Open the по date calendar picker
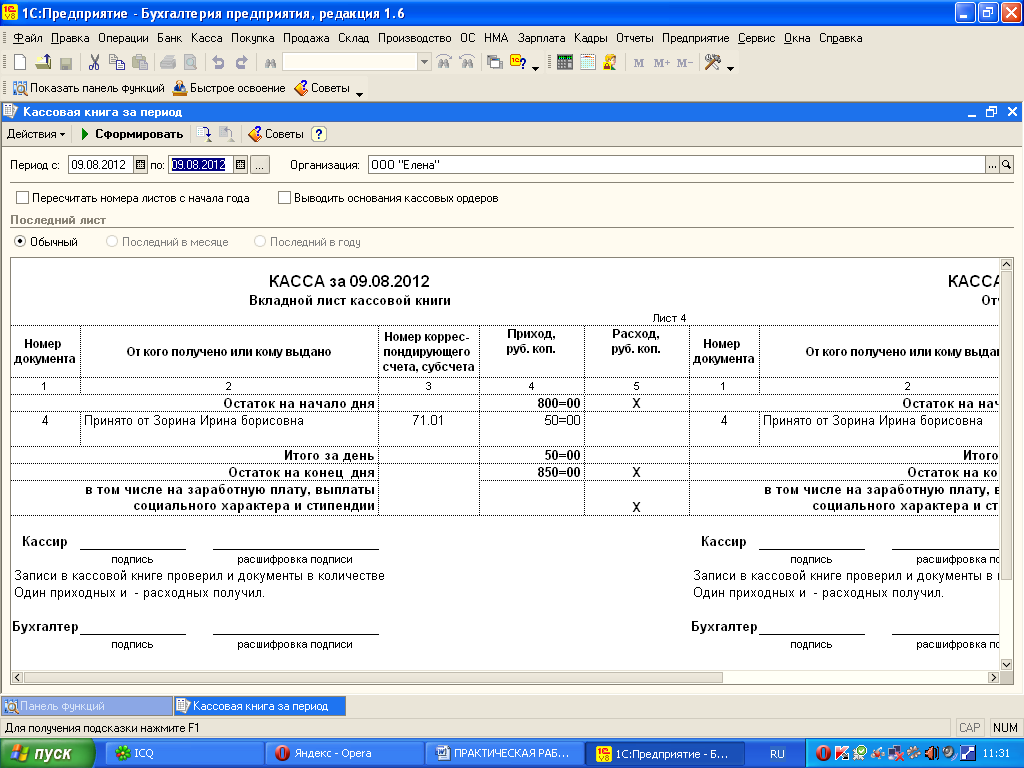 pyautogui.click(x=240, y=165)
